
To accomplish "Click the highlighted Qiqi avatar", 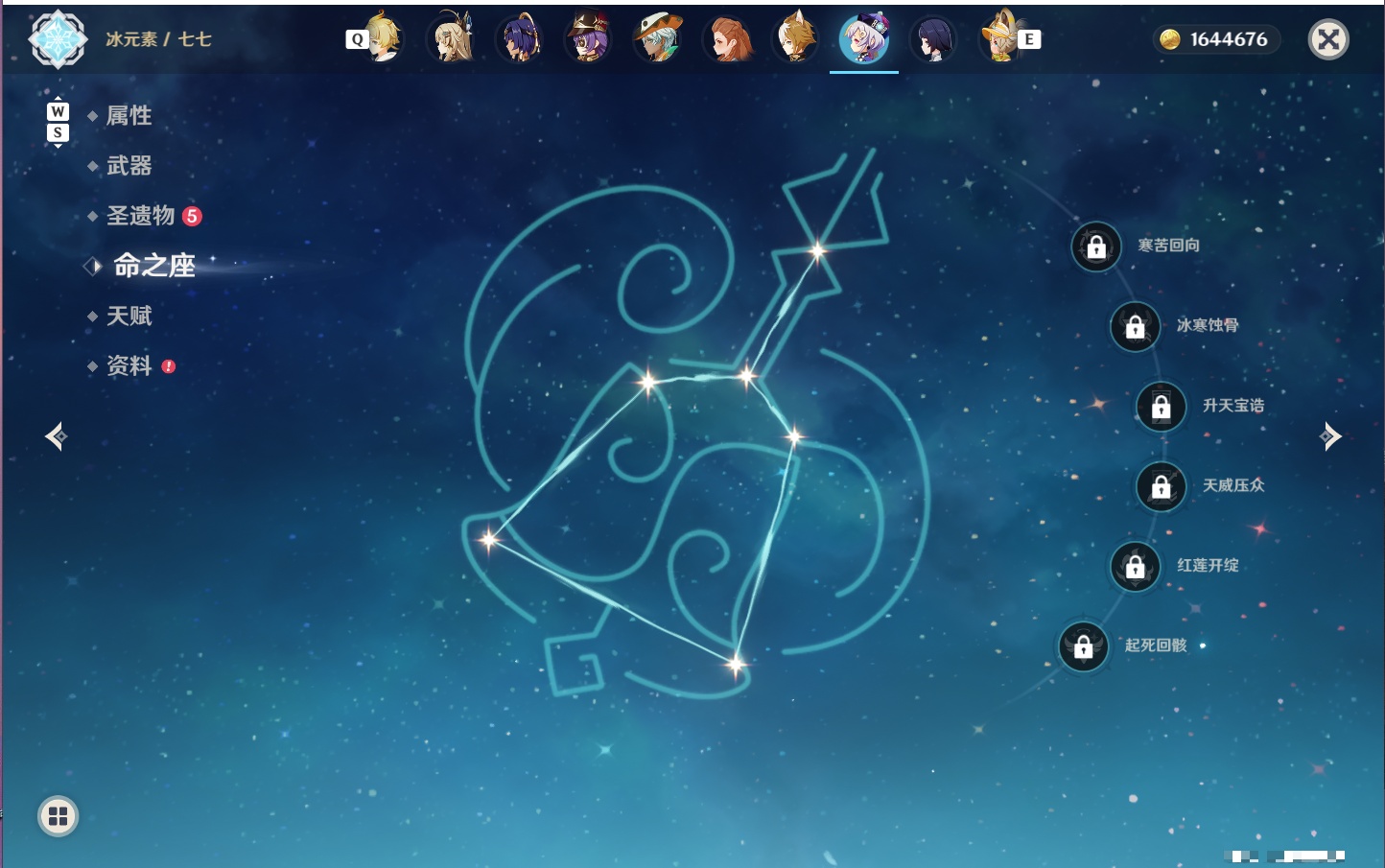I will [864, 38].
